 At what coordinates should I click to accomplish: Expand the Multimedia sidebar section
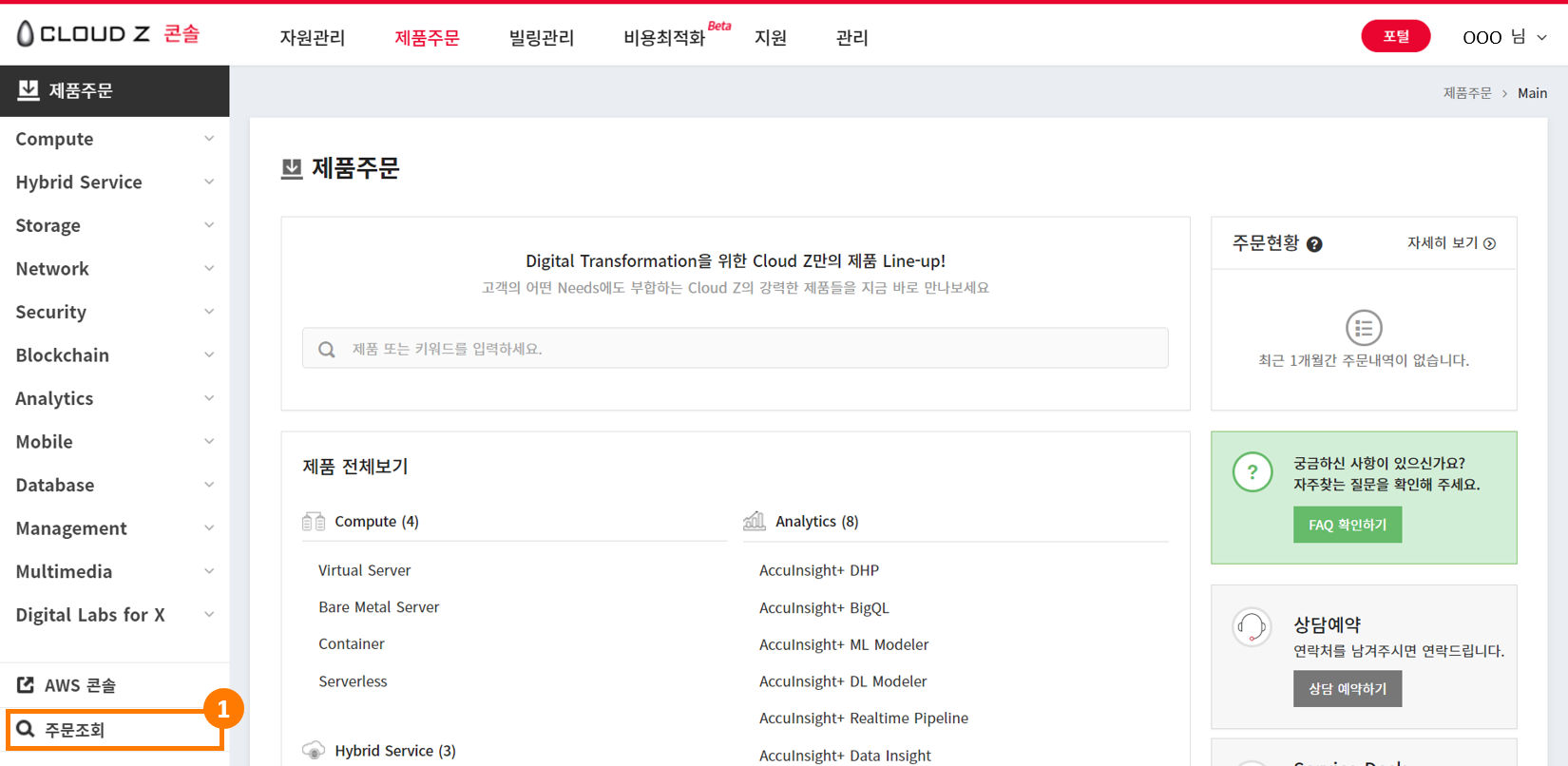[x=114, y=571]
